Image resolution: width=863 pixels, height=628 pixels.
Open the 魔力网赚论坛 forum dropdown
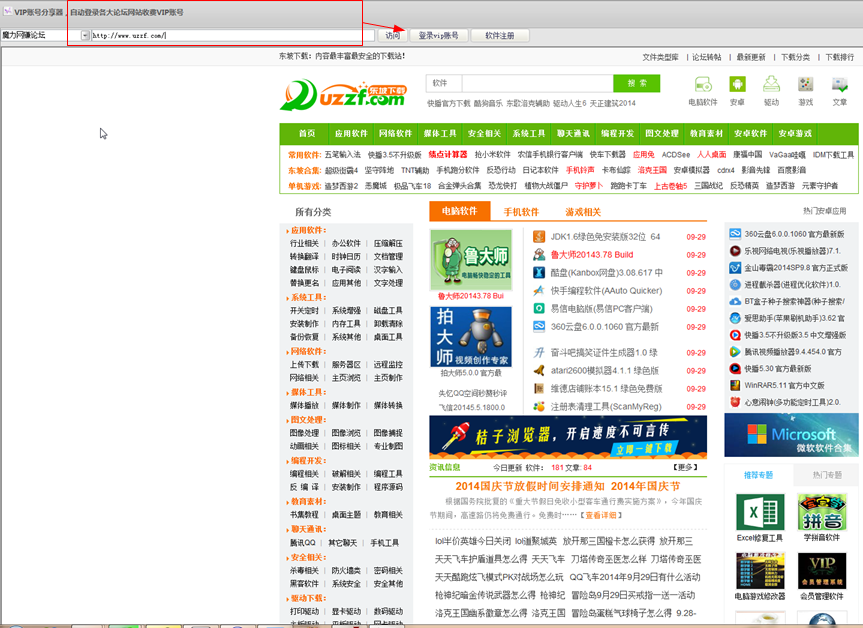tap(85, 35)
